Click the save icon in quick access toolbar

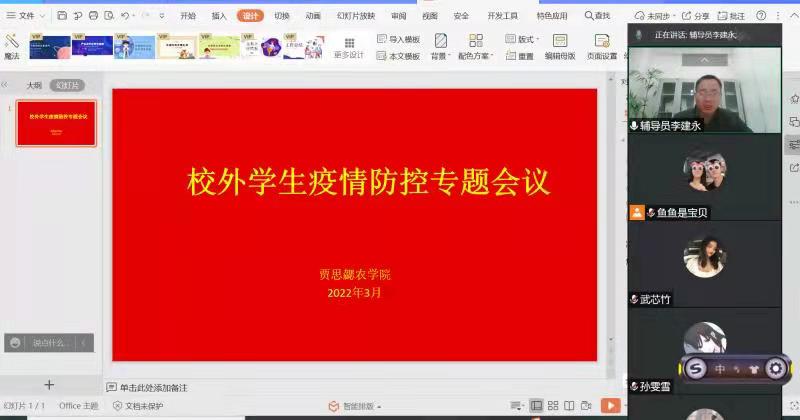click(62, 16)
